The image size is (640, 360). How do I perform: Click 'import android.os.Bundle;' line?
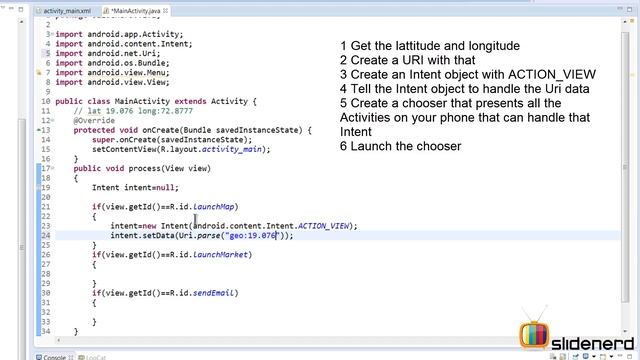[112, 63]
